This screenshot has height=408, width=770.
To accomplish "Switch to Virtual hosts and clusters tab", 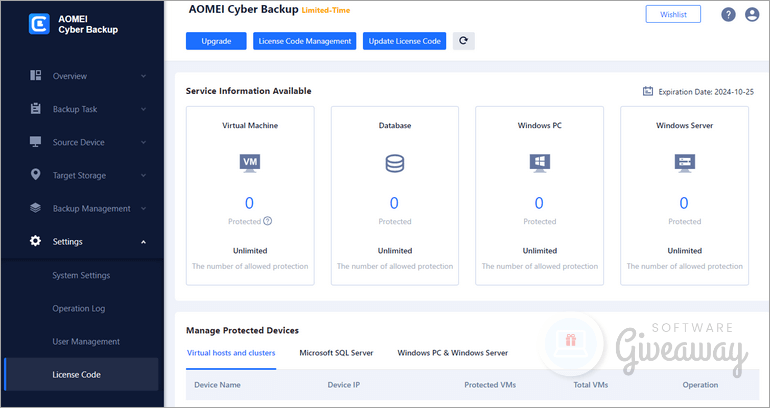I will click(231, 353).
